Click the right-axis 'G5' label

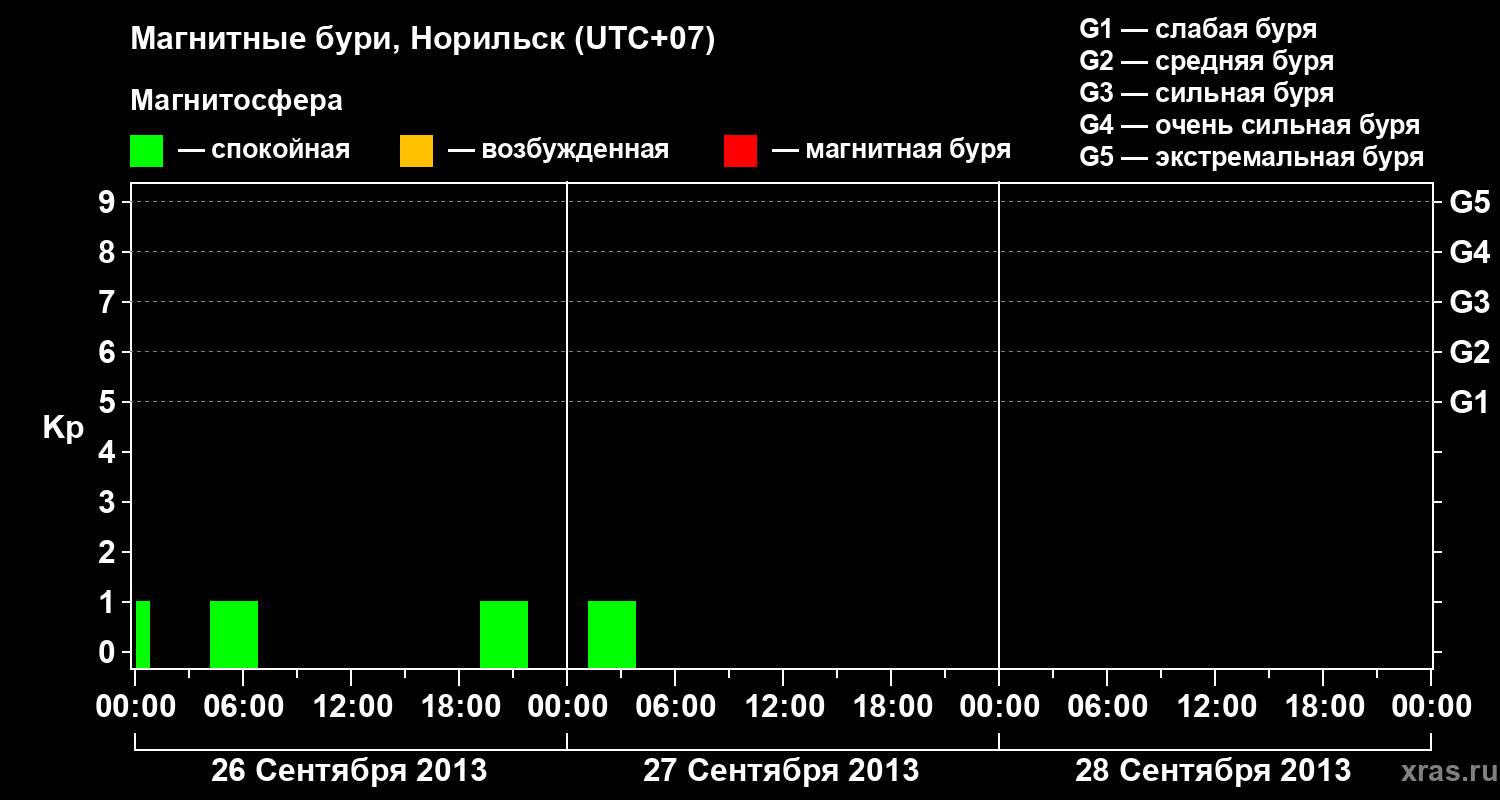coord(1469,202)
